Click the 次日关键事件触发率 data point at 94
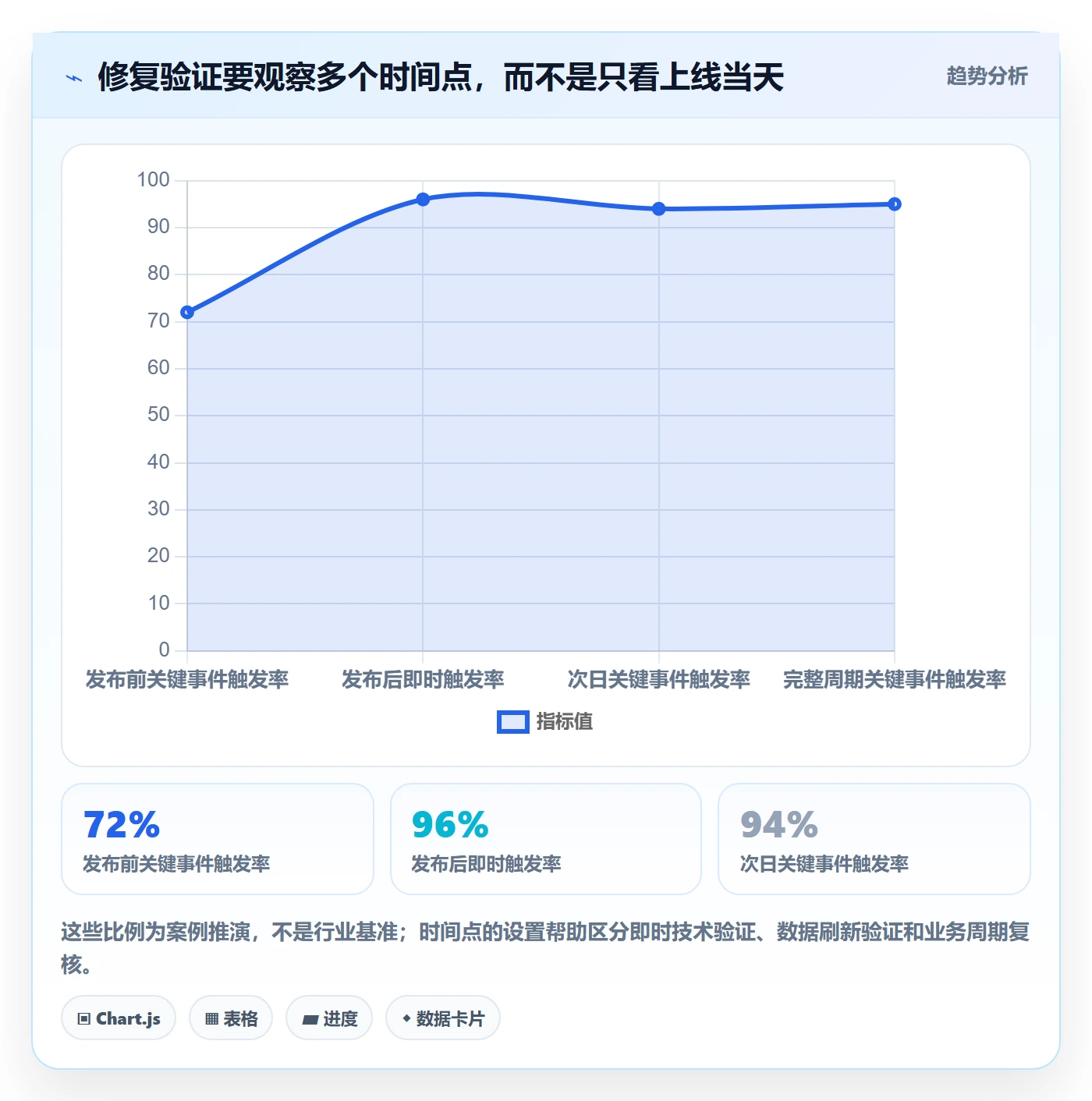 coord(659,209)
